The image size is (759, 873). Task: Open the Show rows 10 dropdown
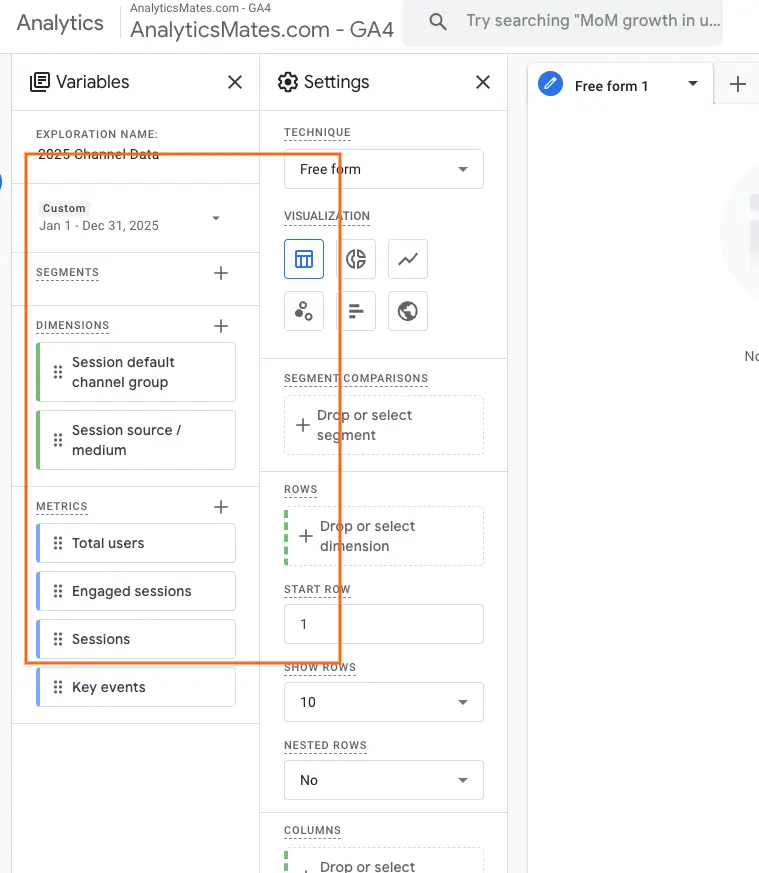(x=384, y=702)
